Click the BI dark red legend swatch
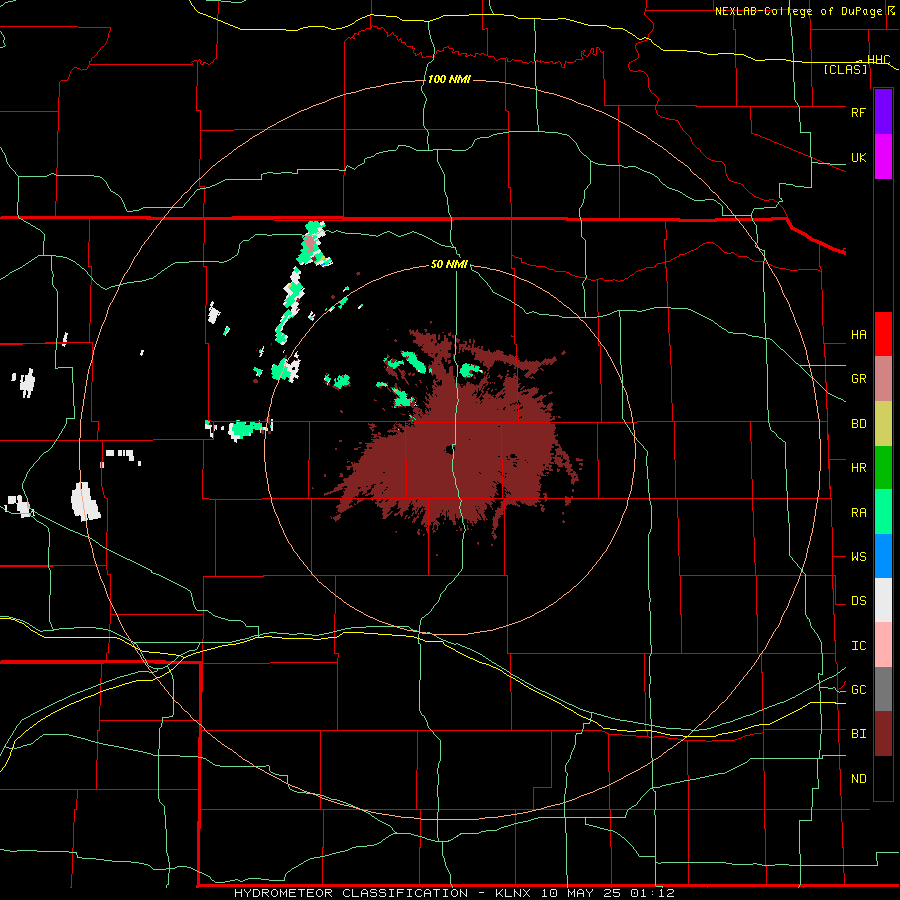 click(883, 734)
